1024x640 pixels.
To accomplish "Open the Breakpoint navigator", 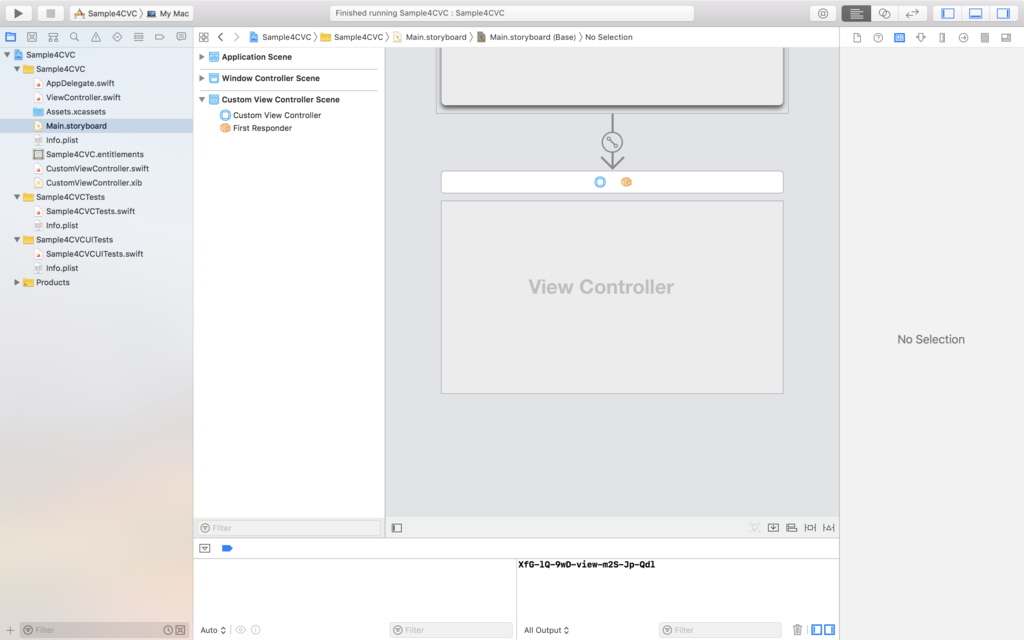I will tap(159, 37).
